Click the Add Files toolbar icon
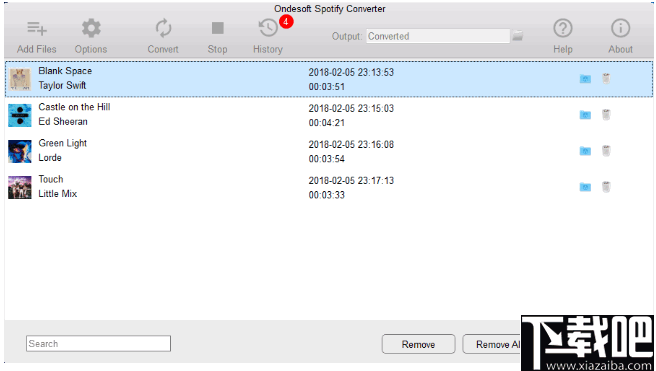The width and height of the screenshot is (656, 371). pos(37,28)
